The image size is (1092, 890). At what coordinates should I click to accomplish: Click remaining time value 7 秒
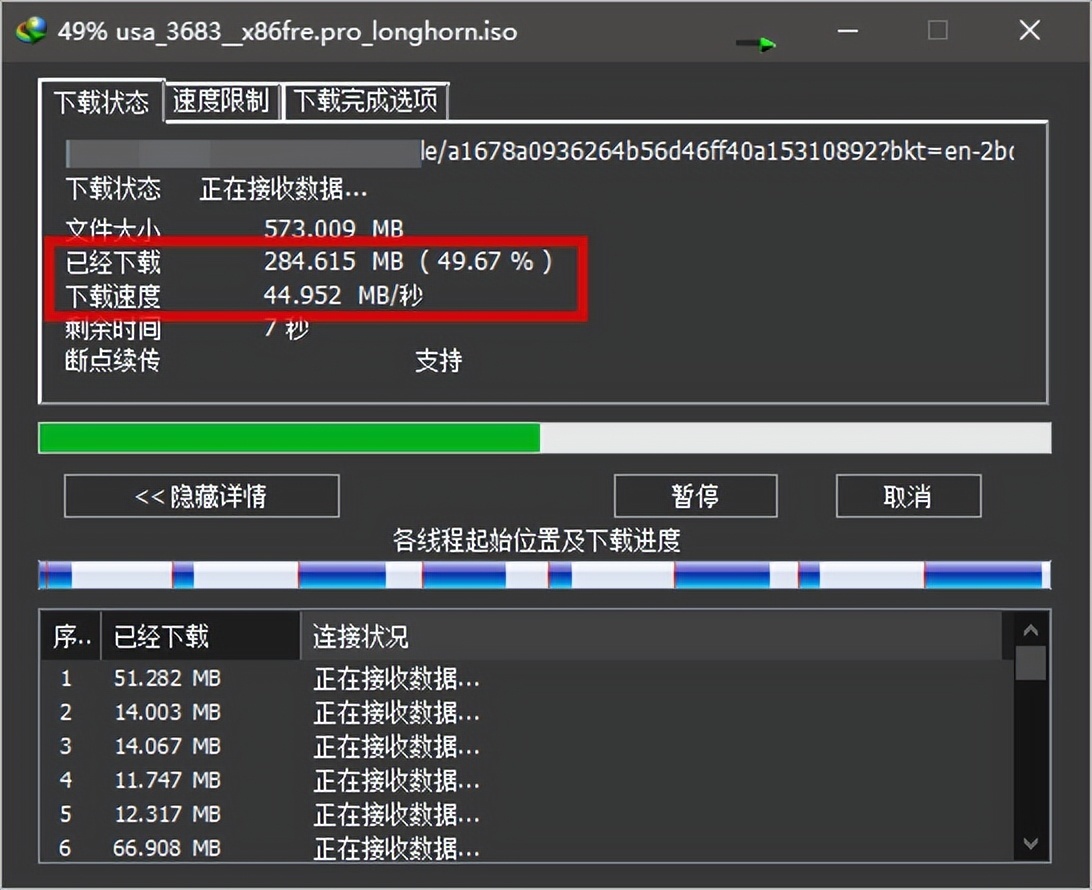click(286, 327)
